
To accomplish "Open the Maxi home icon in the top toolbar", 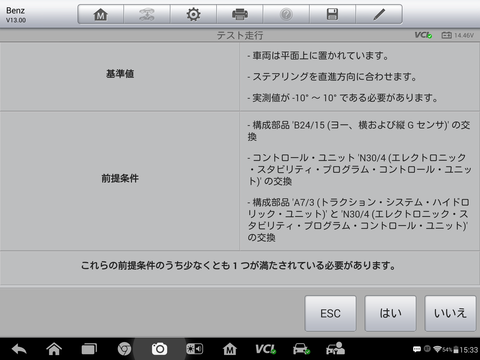I will pos(100,14).
